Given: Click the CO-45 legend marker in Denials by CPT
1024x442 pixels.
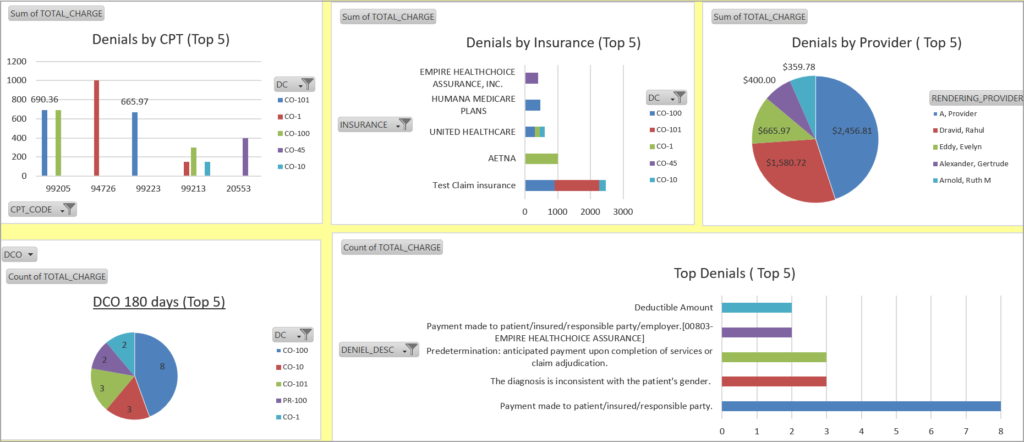Looking at the screenshot, I should 279,151.
